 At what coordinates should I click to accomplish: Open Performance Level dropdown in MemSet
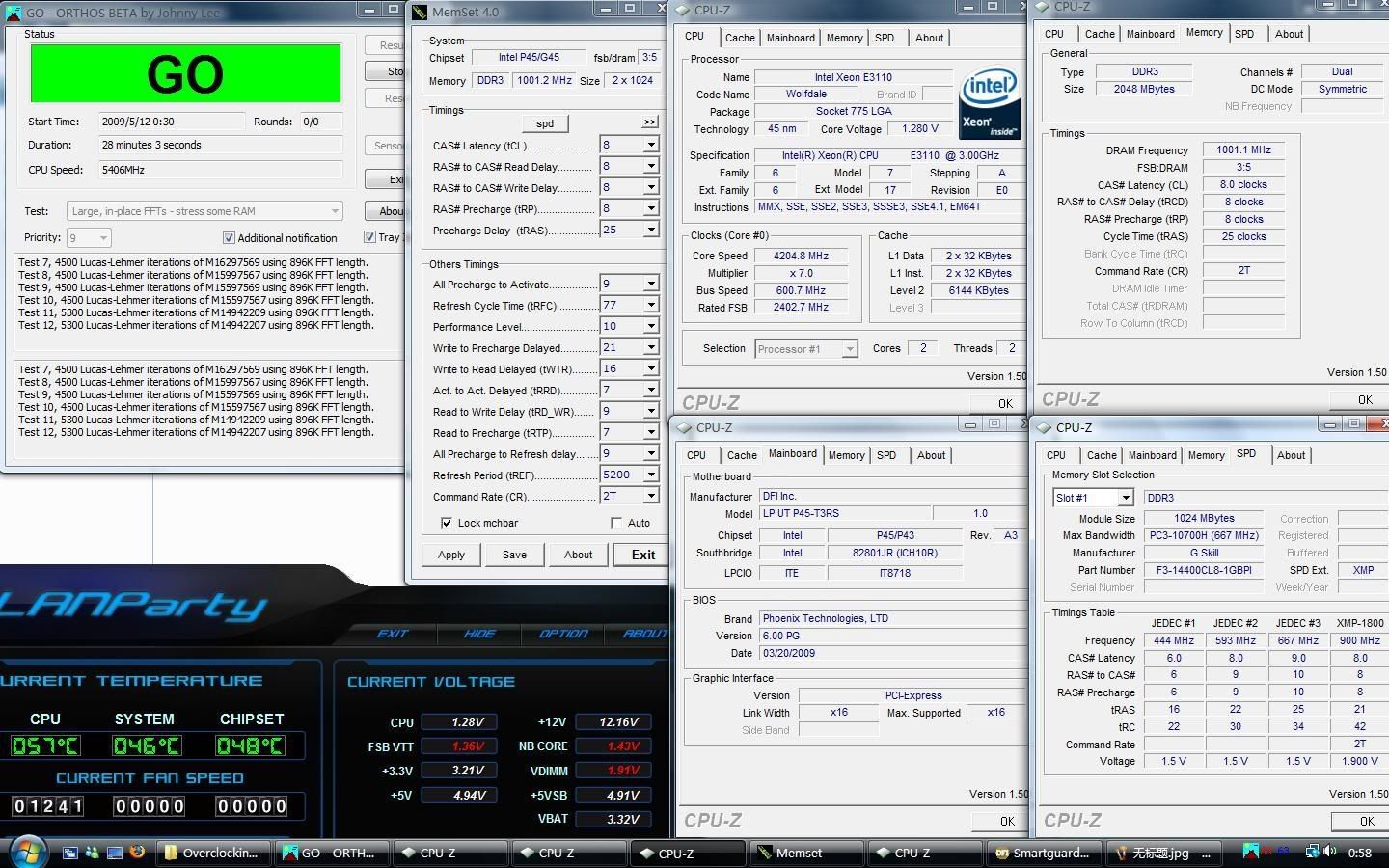[651, 327]
